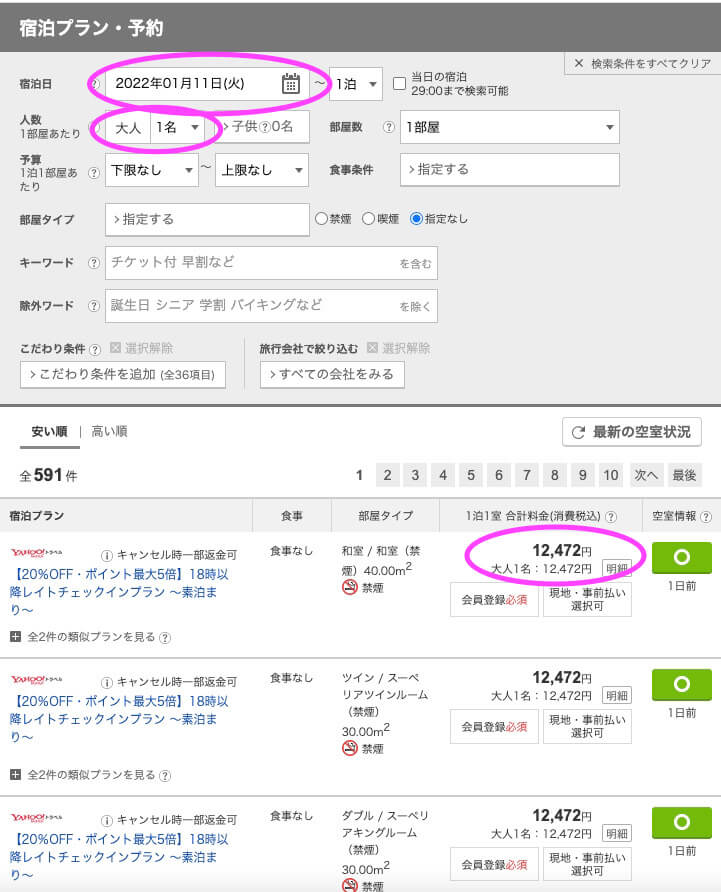This screenshot has height=892, width=721.
Task: Click no-smoking icon in ツイン row
Action: 349,749
